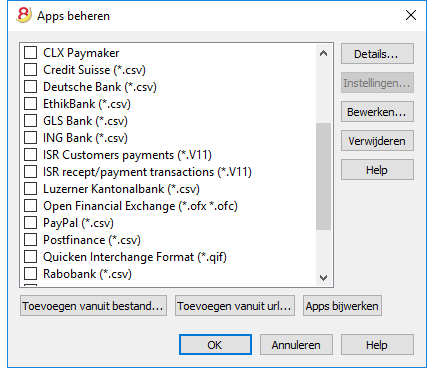Screen dimensions: 434x375
Task: Click the Bewerken... button
Action: tap(377, 112)
